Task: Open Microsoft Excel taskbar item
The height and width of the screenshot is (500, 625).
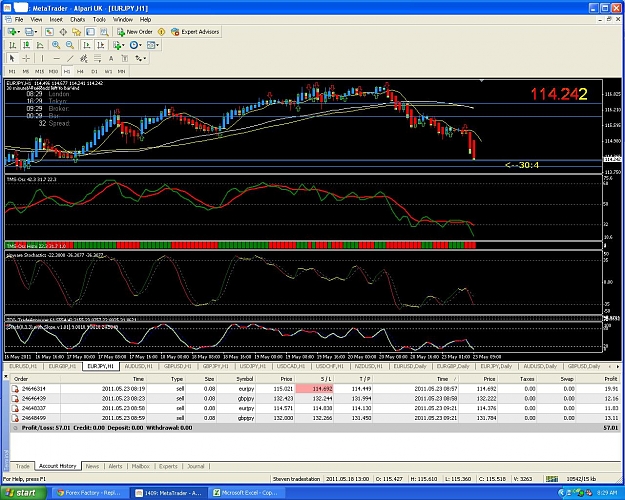Action: 247,493
